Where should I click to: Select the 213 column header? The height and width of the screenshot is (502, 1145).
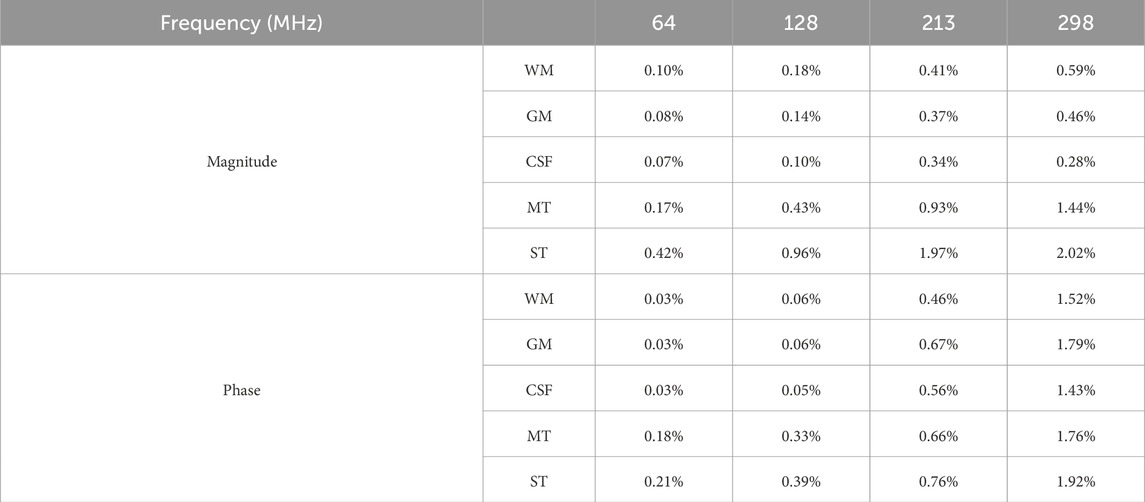click(x=938, y=22)
